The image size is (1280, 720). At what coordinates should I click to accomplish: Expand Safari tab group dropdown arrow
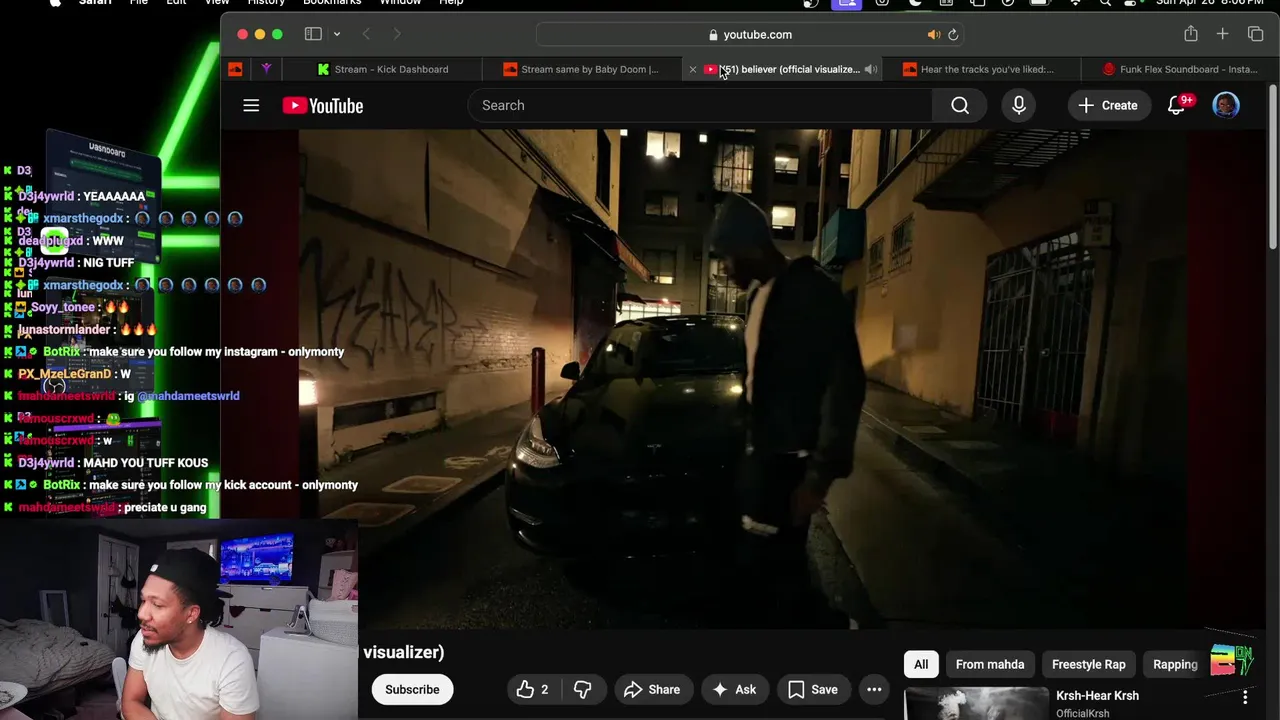[337, 34]
